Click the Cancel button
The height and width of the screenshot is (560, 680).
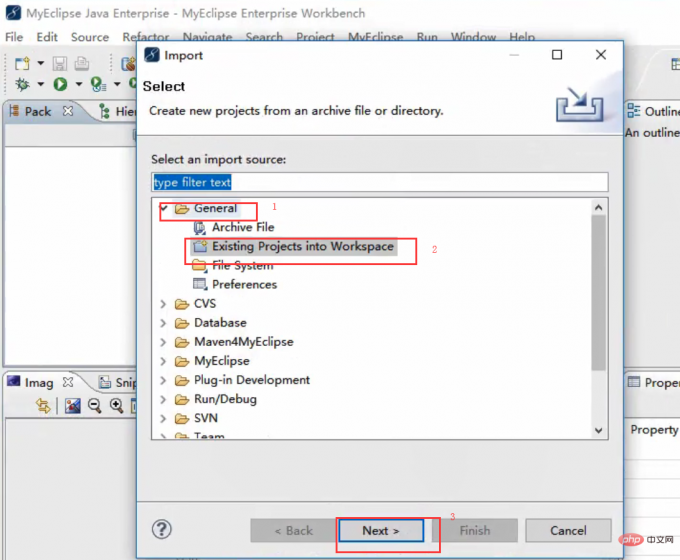tap(568, 531)
